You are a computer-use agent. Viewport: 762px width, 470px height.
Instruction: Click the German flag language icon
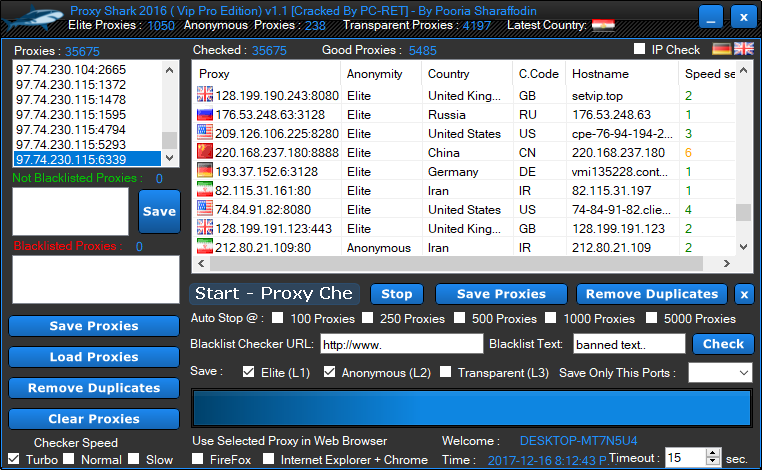click(721, 49)
